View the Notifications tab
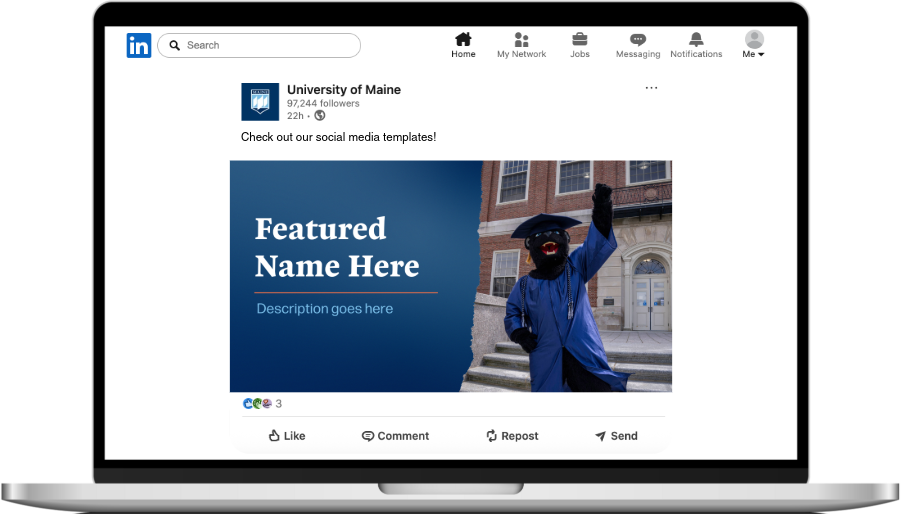 coord(696,45)
